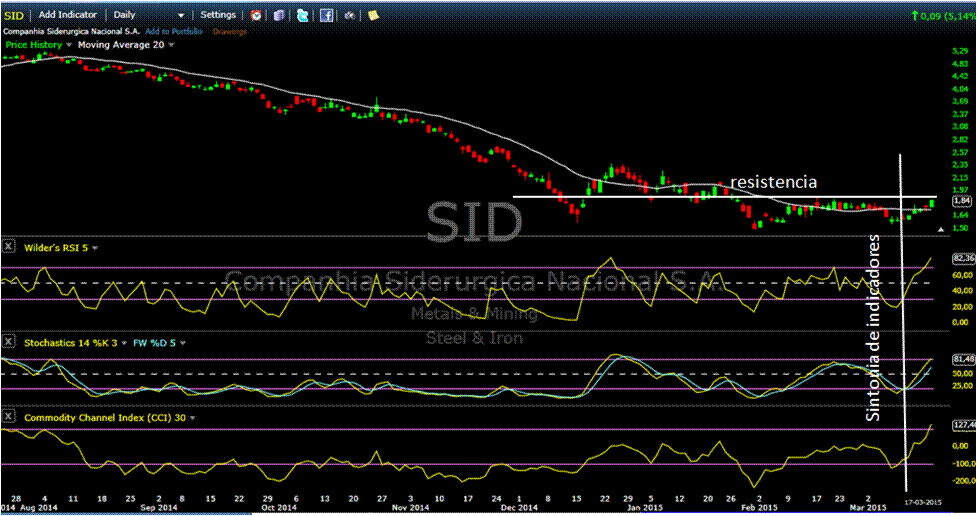Image resolution: width=977 pixels, height=516 pixels.
Task: Click the Moving Average 20 label
Action: 121,45
